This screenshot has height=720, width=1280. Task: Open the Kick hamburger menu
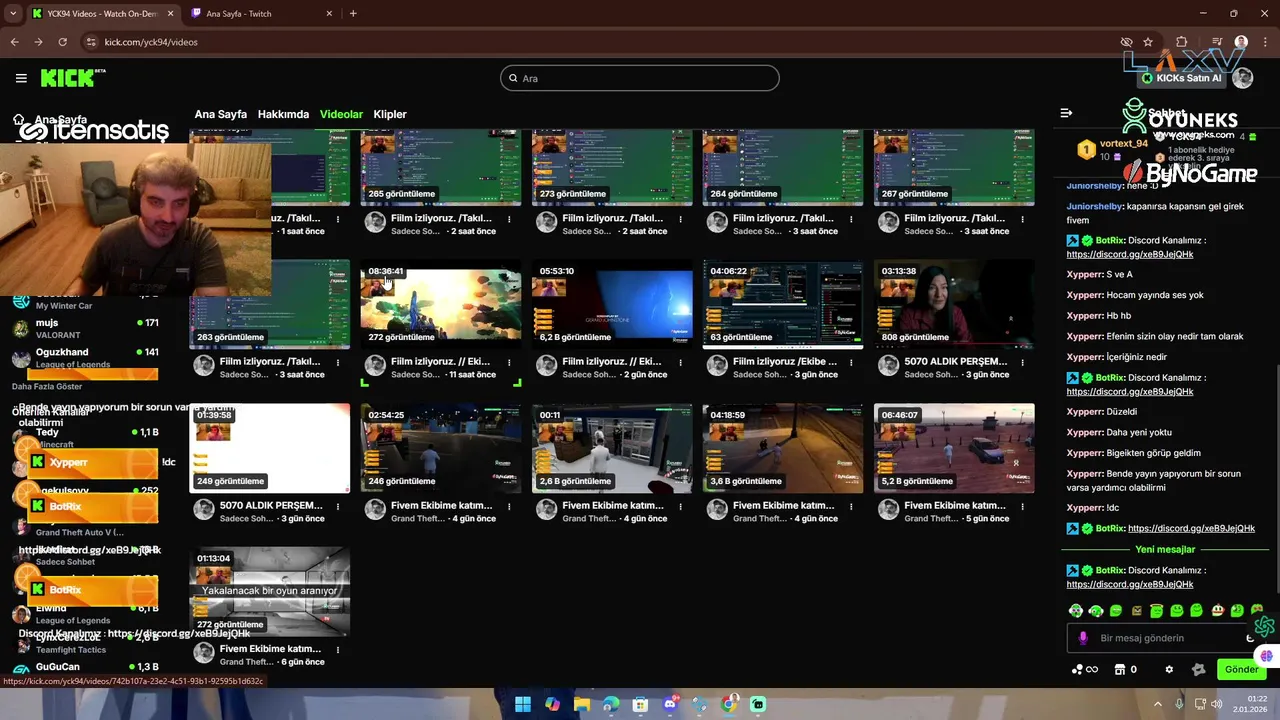[21, 78]
